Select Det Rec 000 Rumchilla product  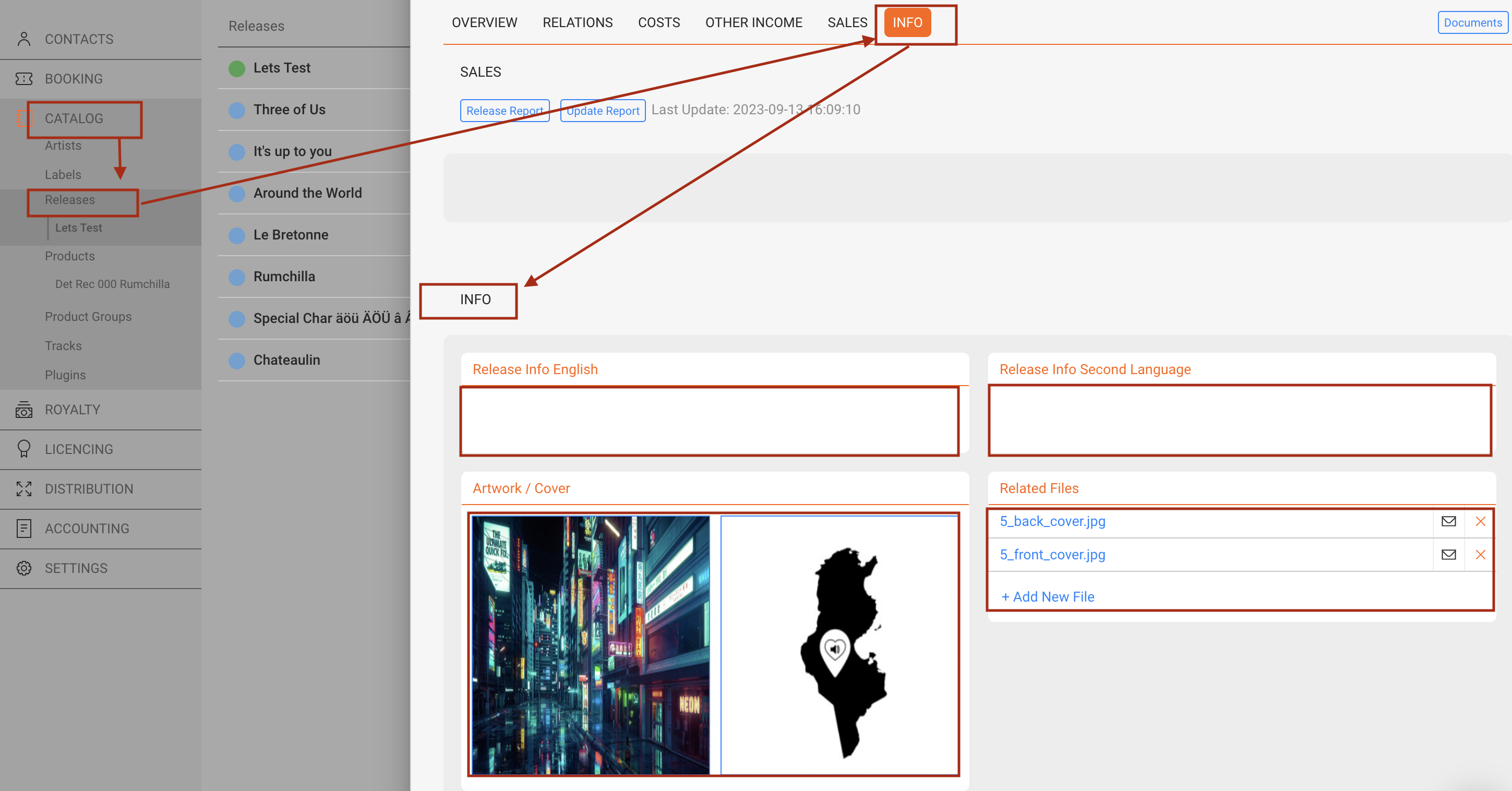112,284
